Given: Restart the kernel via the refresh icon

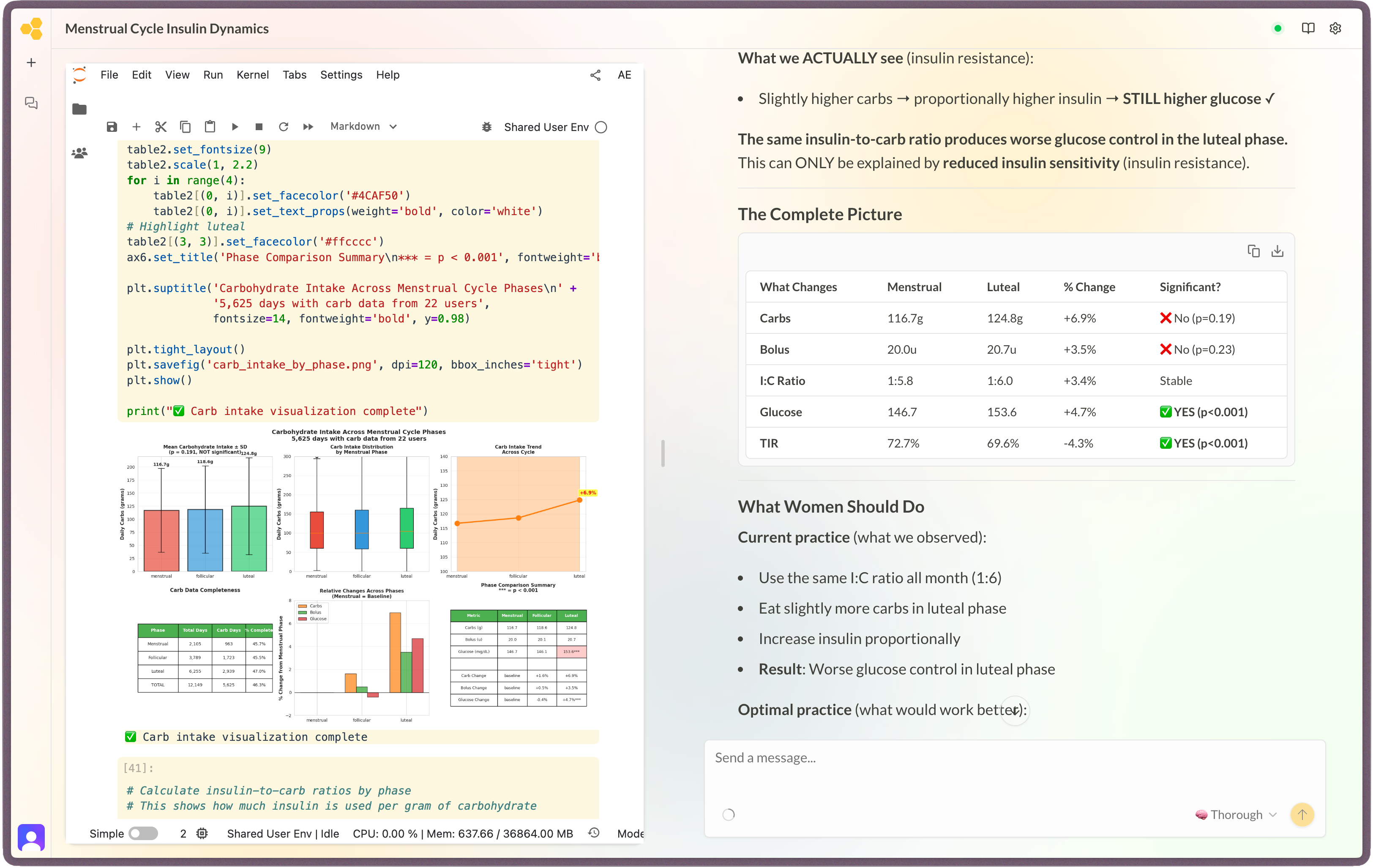Looking at the screenshot, I should tap(284, 126).
